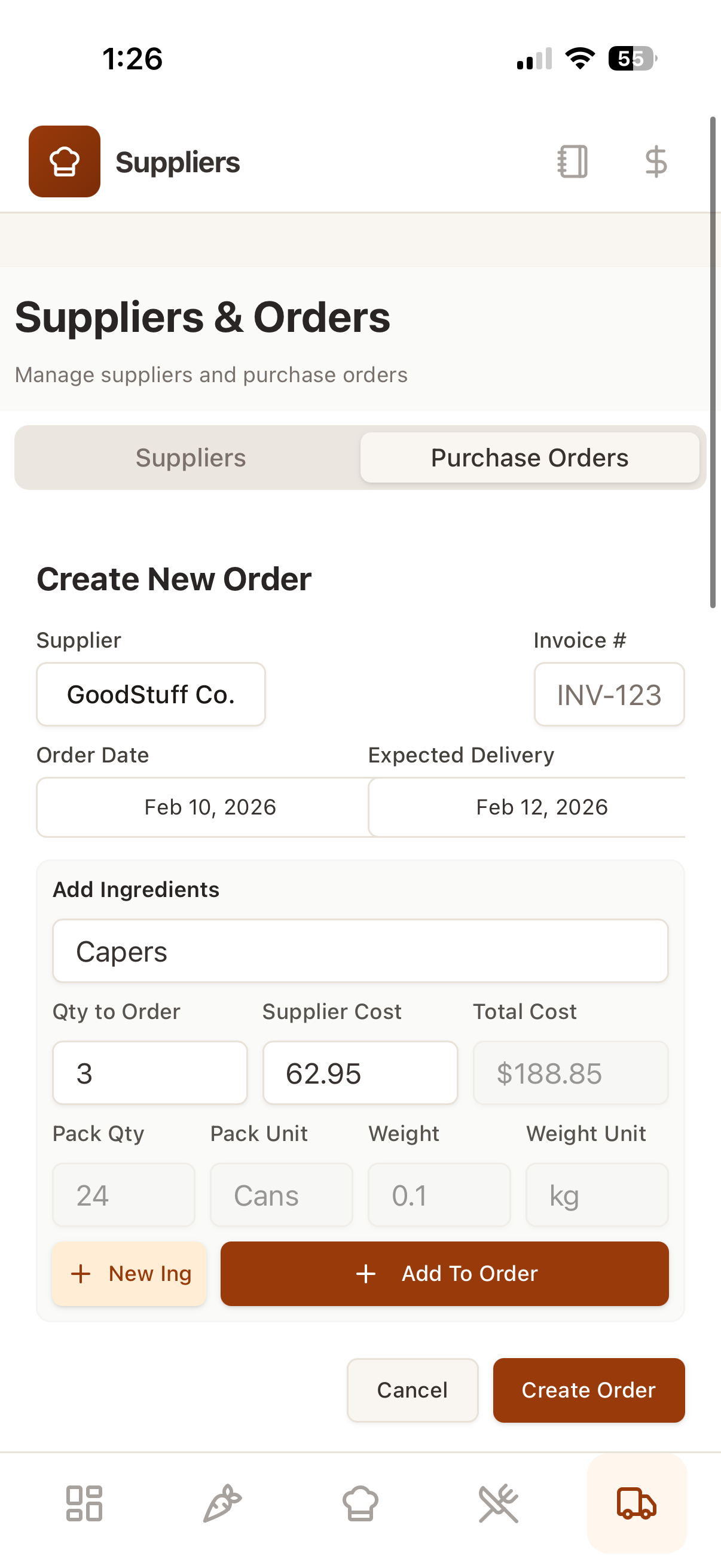Tap the dollar sign icon

656,161
